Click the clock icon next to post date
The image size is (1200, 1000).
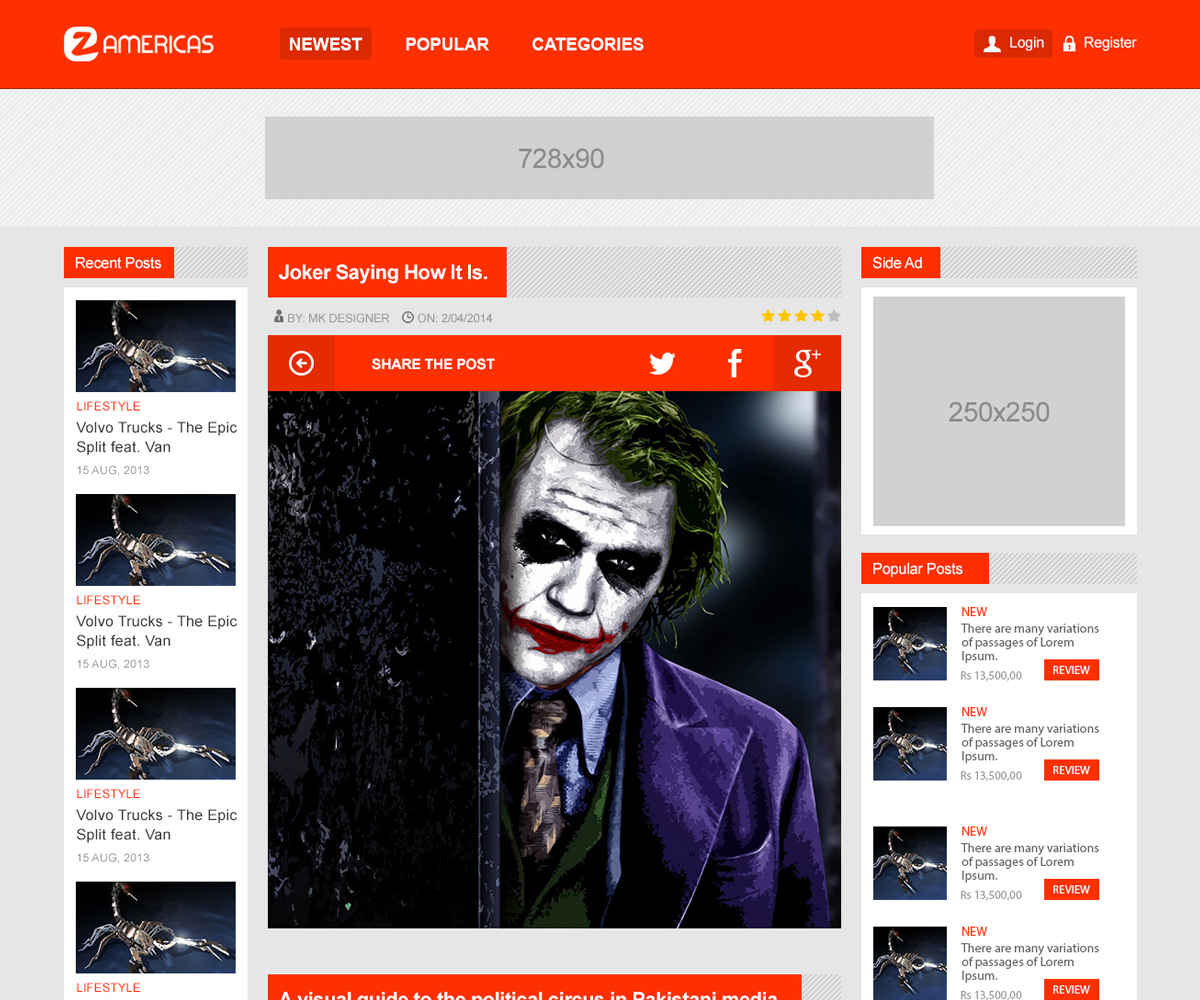click(x=408, y=317)
